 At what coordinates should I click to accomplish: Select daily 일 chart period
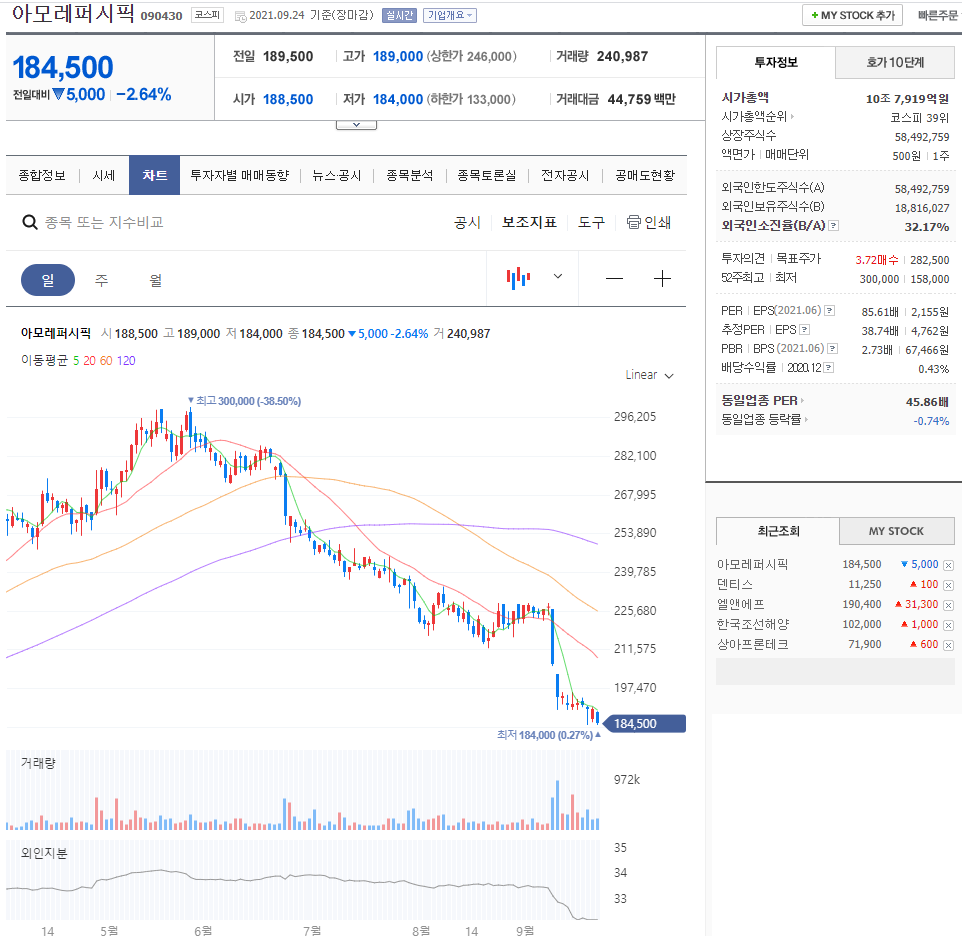coord(48,280)
